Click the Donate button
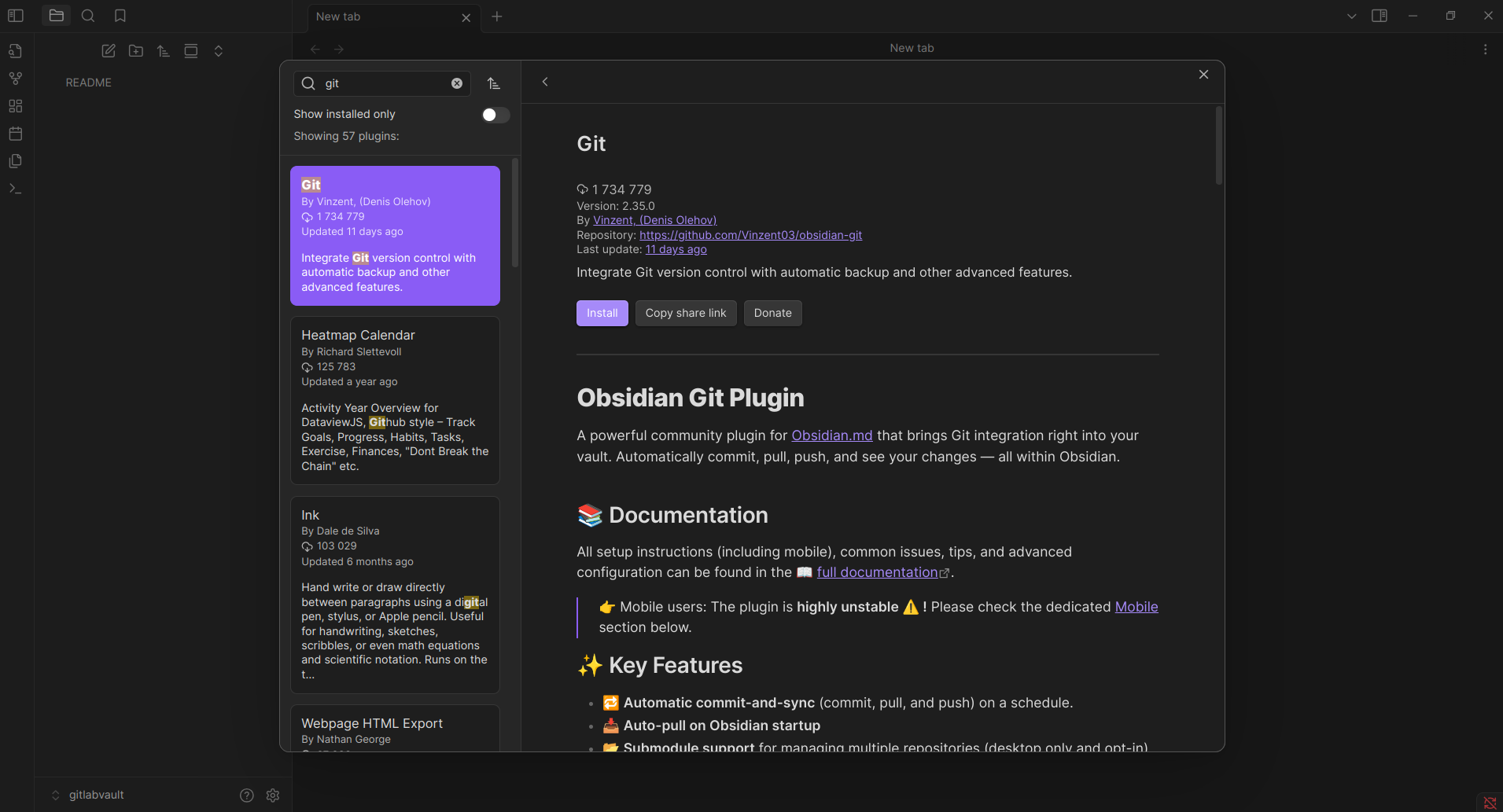The width and height of the screenshot is (1503, 812). point(773,313)
